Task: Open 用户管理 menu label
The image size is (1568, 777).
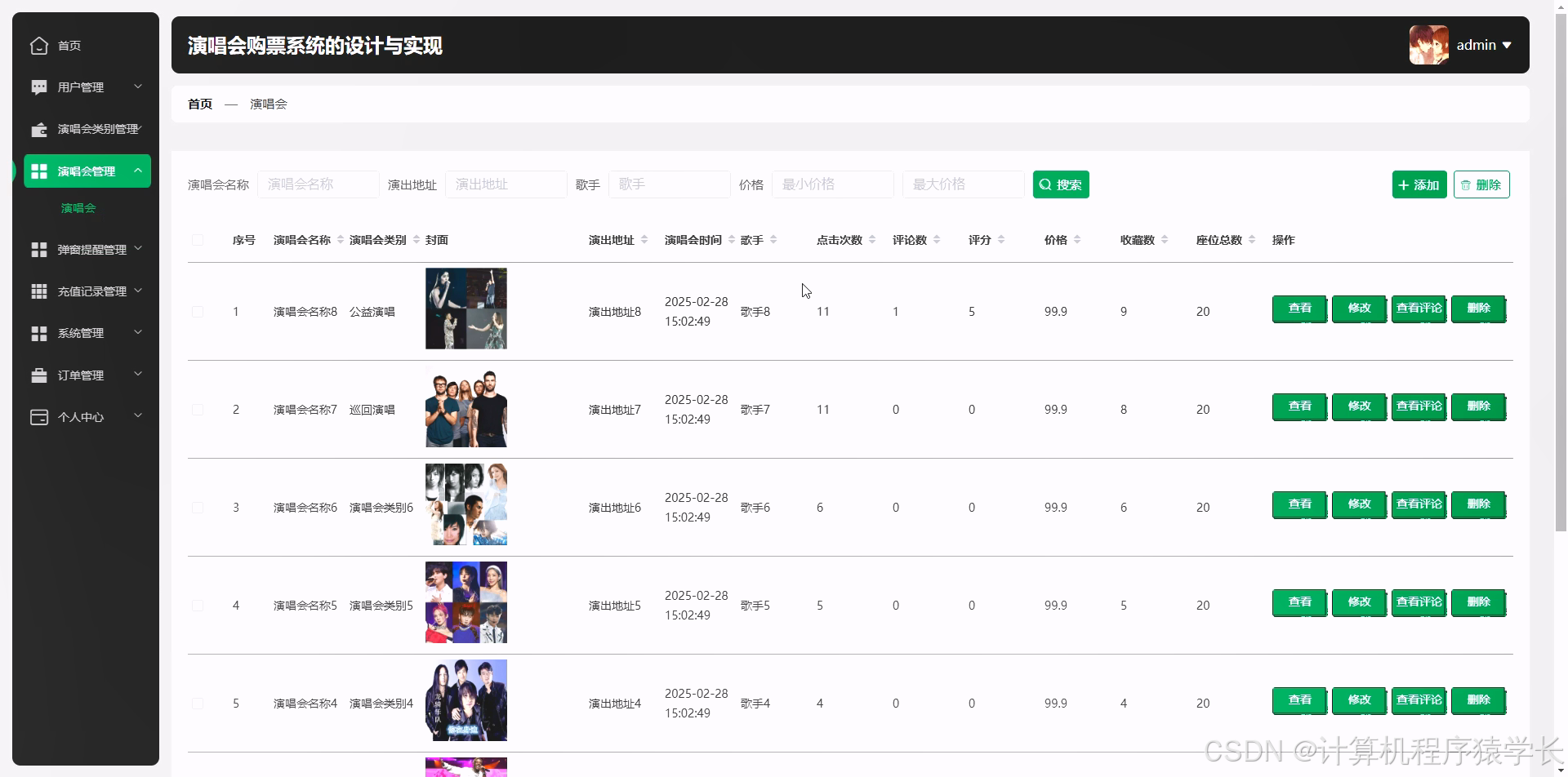Action: [81, 87]
